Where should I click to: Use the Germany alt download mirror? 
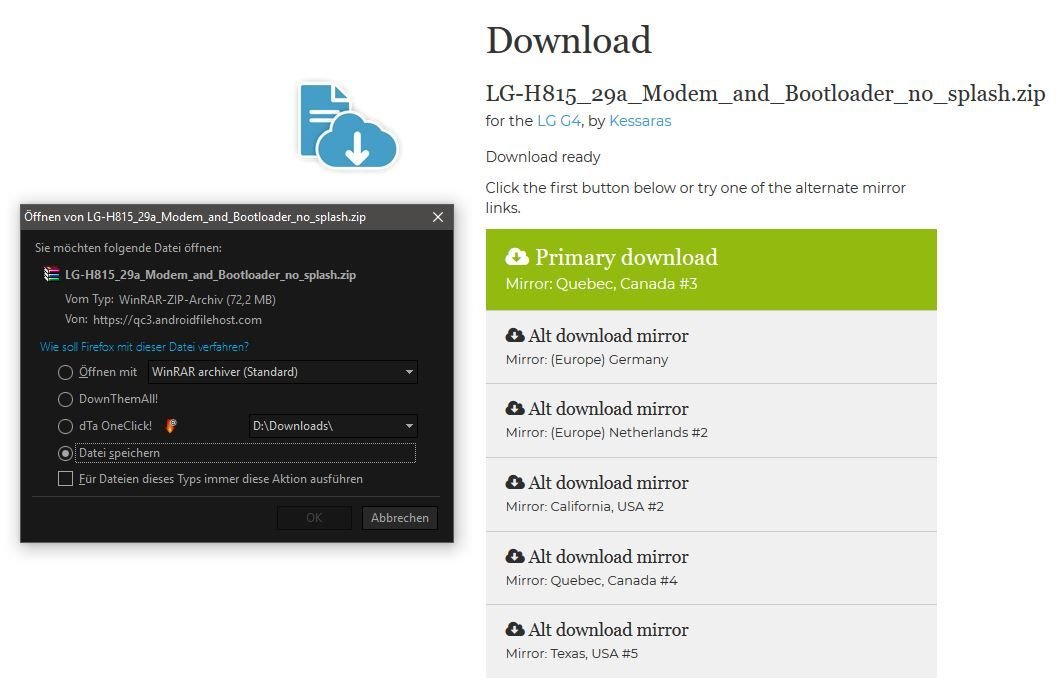tap(711, 347)
